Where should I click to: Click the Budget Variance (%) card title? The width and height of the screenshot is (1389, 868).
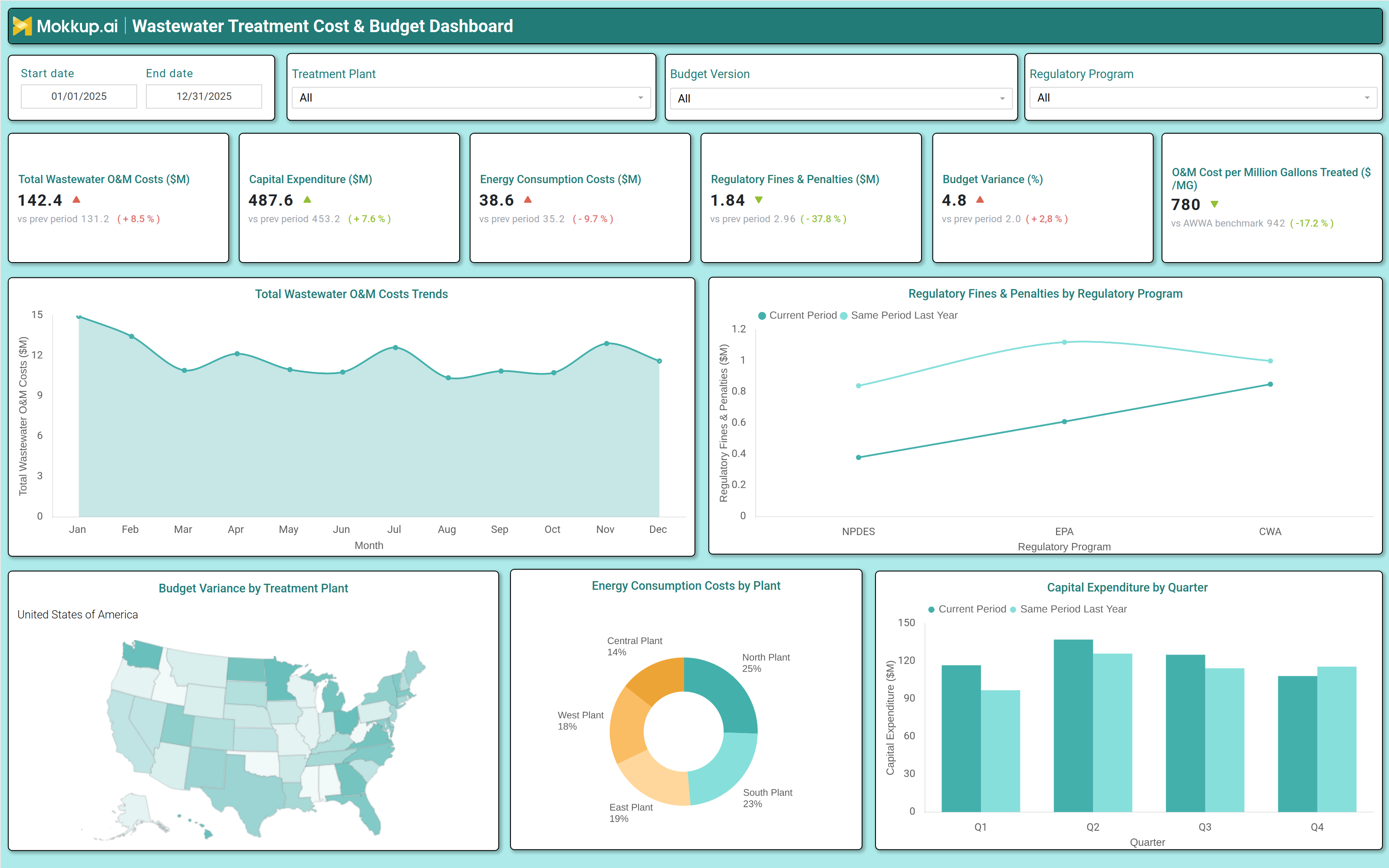pyautogui.click(x=992, y=179)
